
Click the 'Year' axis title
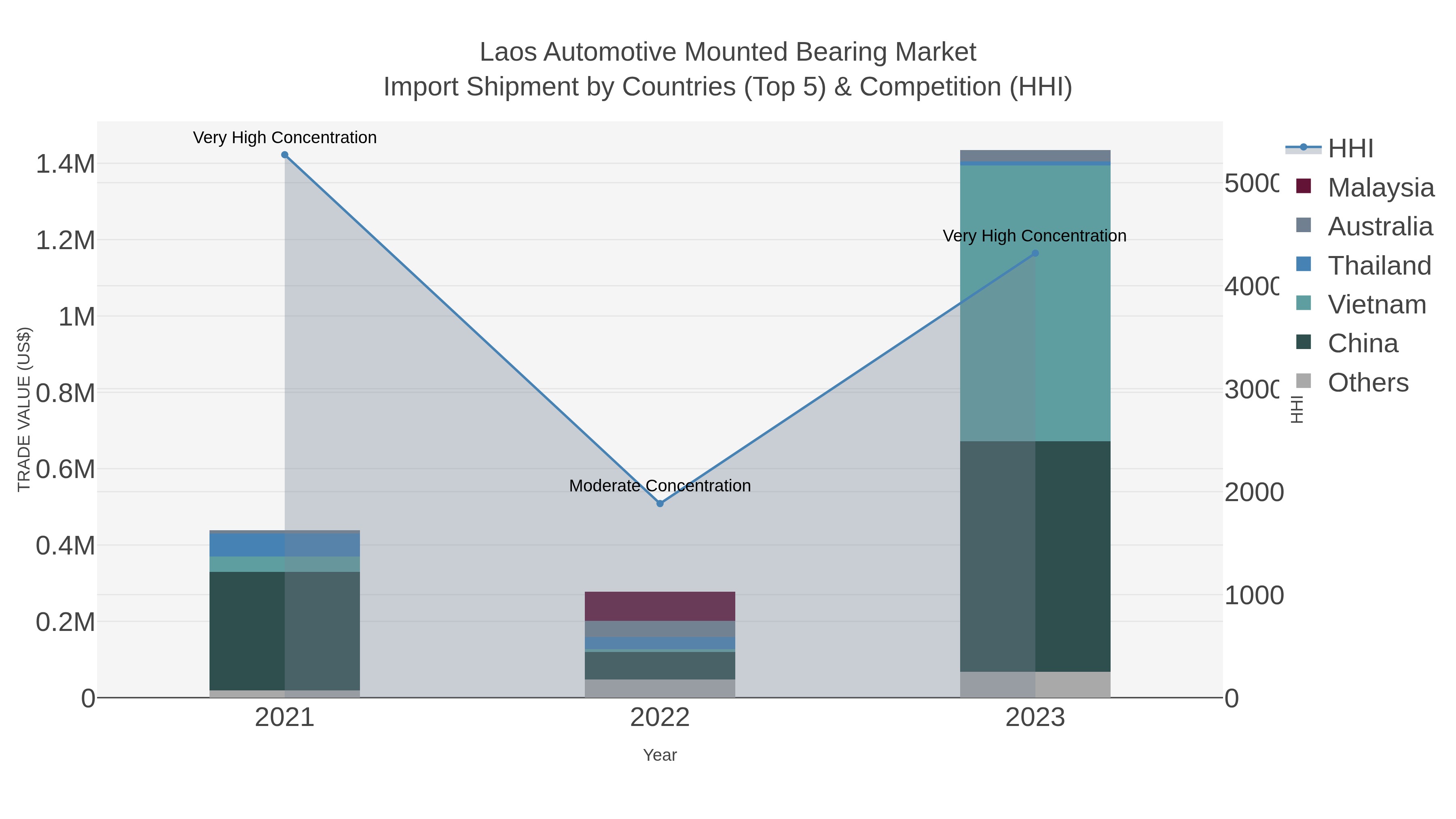pyautogui.click(x=660, y=755)
